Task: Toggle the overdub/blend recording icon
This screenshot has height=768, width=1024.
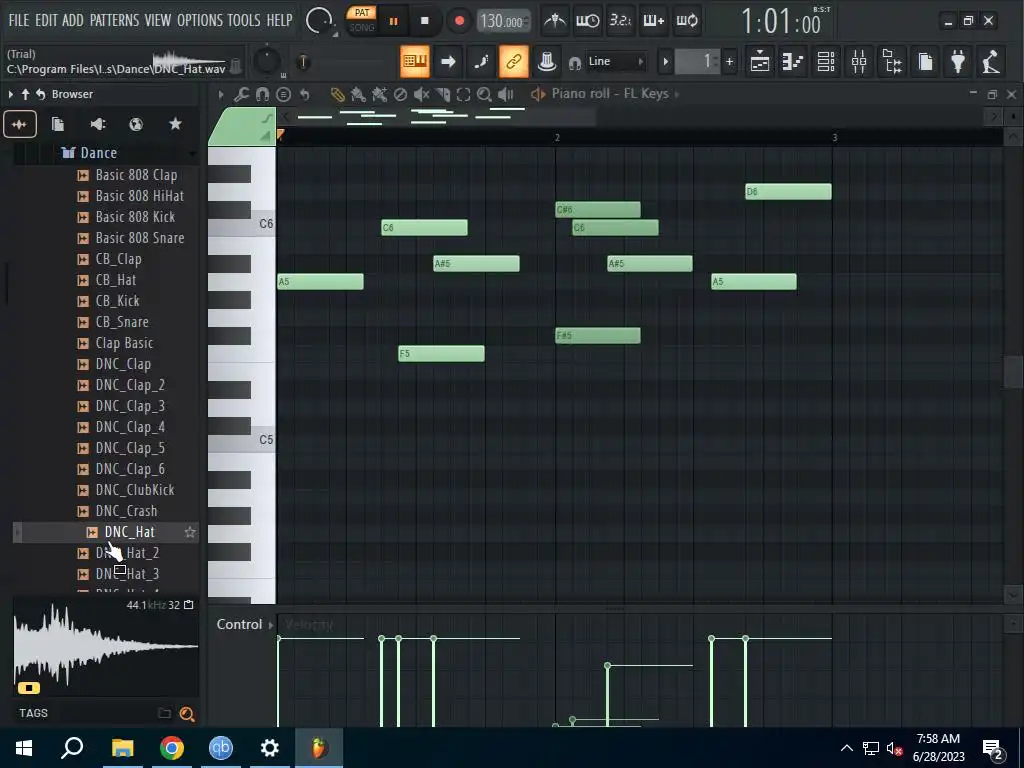Action: tap(653, 21)
